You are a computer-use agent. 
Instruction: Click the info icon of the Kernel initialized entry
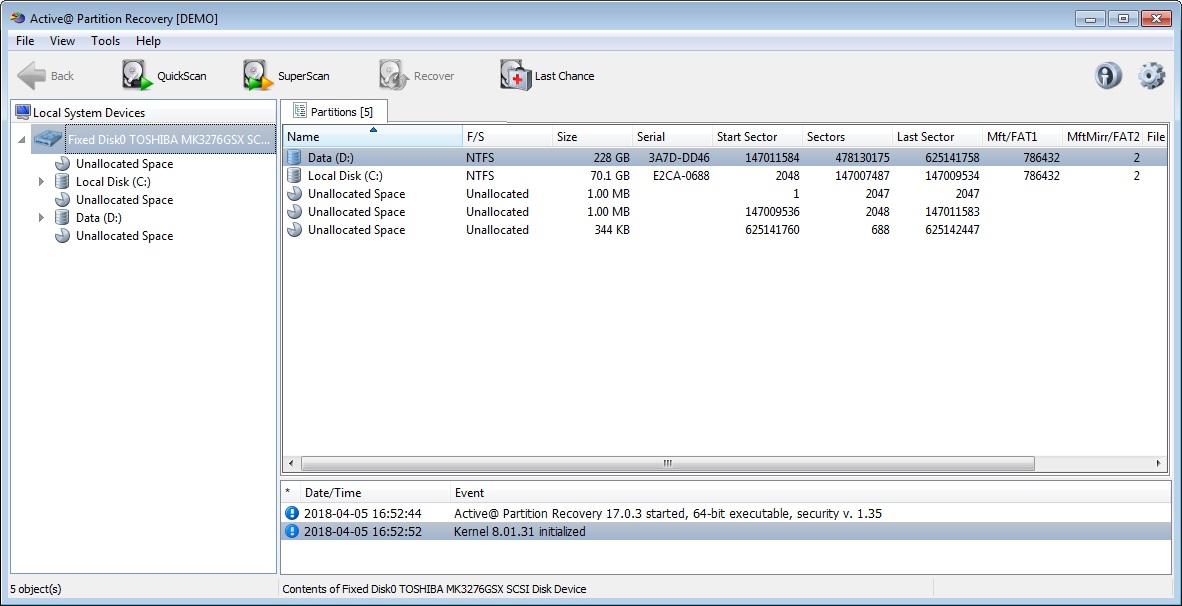[292, 531]
